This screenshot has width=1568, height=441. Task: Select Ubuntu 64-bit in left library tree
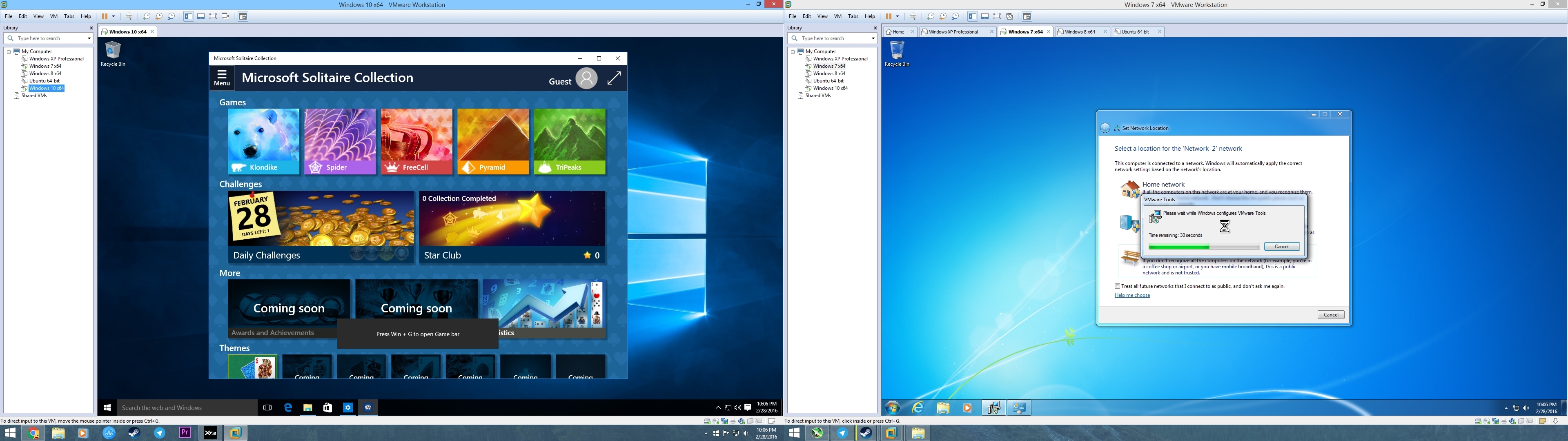point(45,81)
